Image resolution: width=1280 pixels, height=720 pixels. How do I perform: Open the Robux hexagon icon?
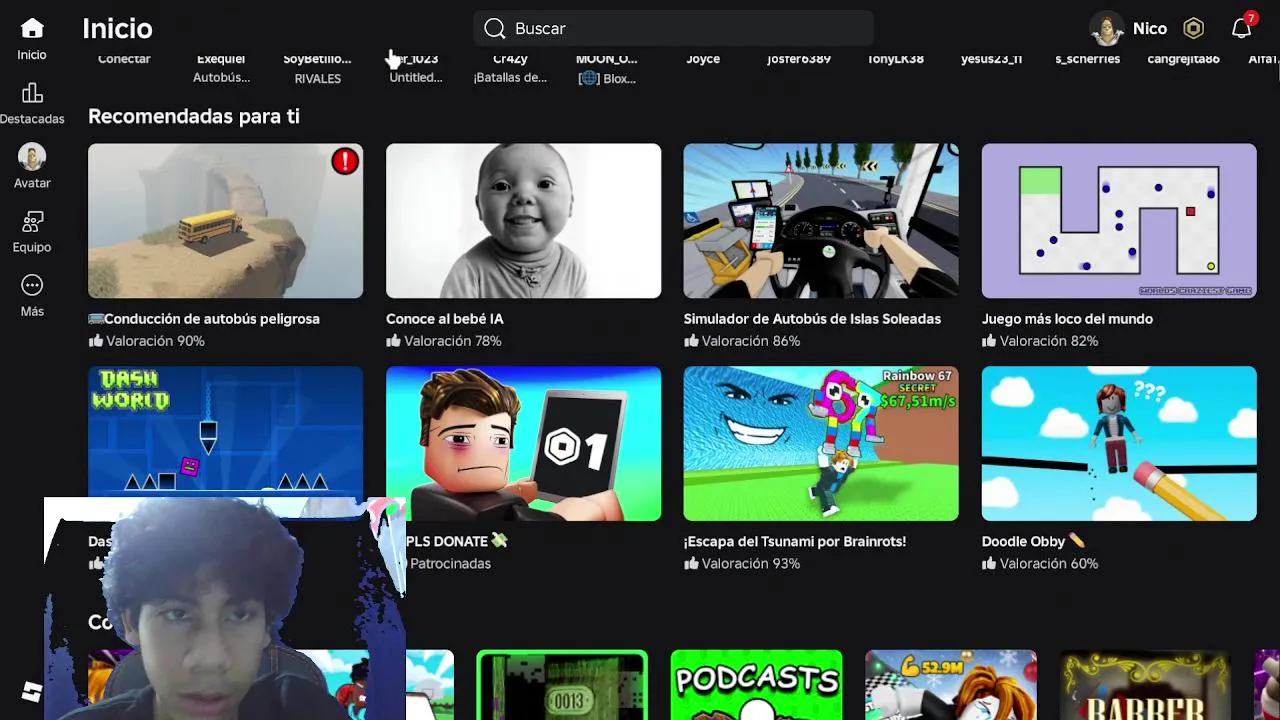(1193, 29)
